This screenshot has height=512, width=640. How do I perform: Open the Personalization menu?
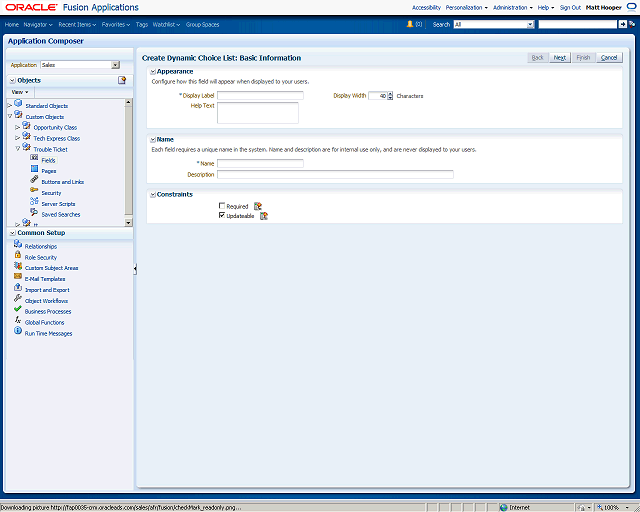(x=467, y=7)
